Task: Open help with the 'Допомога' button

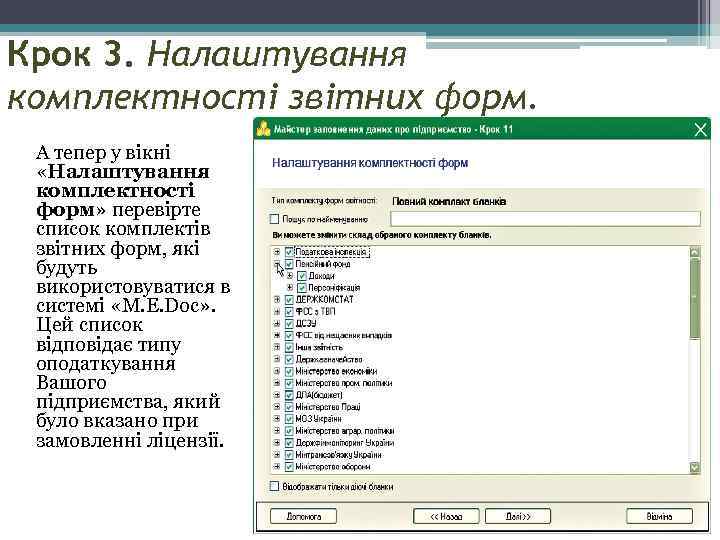Action: pos(304,517)
